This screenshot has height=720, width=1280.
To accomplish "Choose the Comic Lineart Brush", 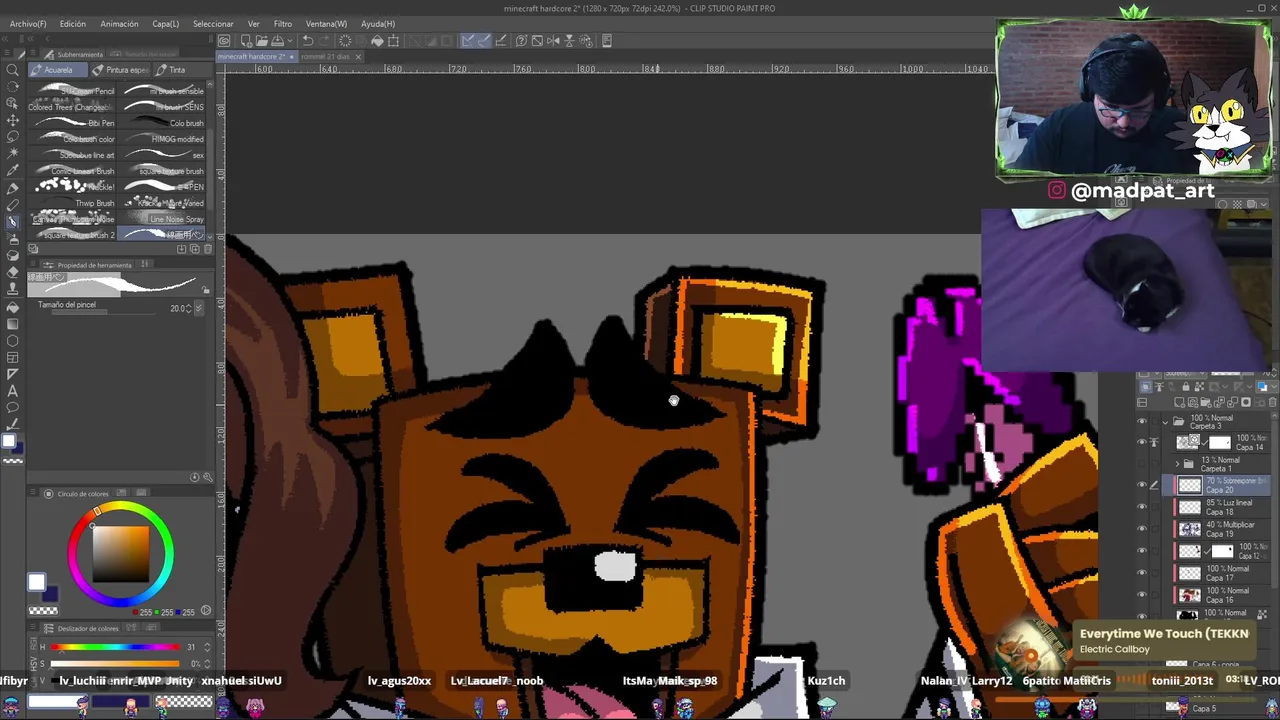I will [74, 171].
